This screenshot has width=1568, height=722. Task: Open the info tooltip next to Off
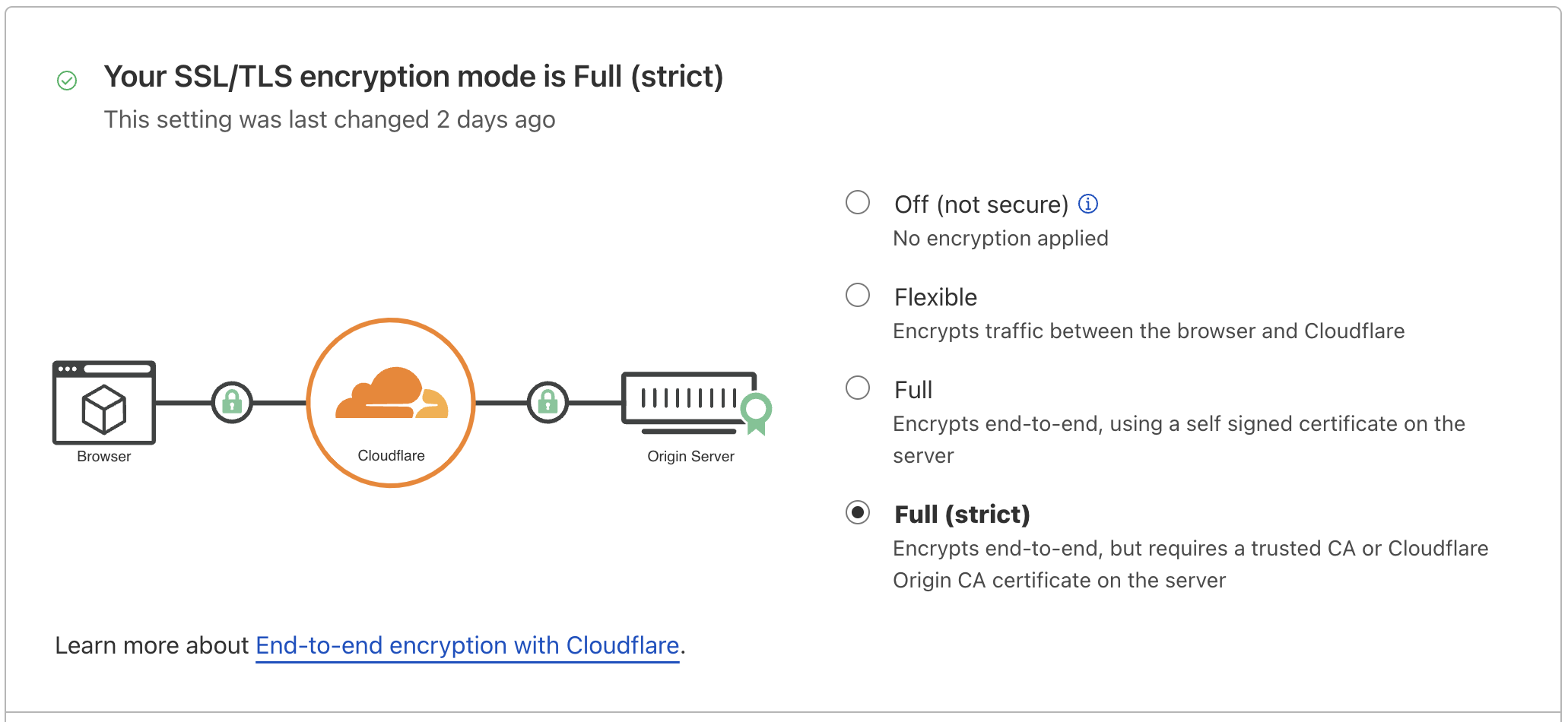coord(1088,204)
